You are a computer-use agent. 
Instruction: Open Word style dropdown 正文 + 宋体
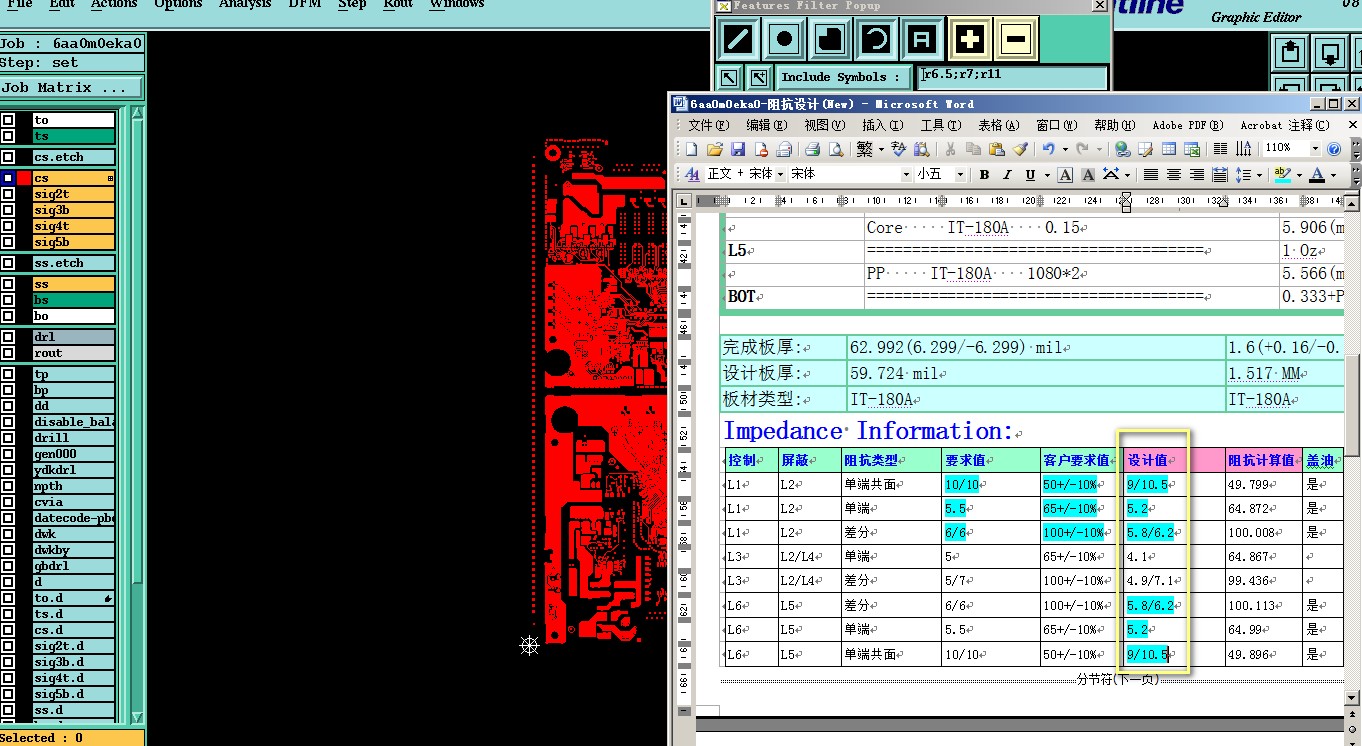780,174
